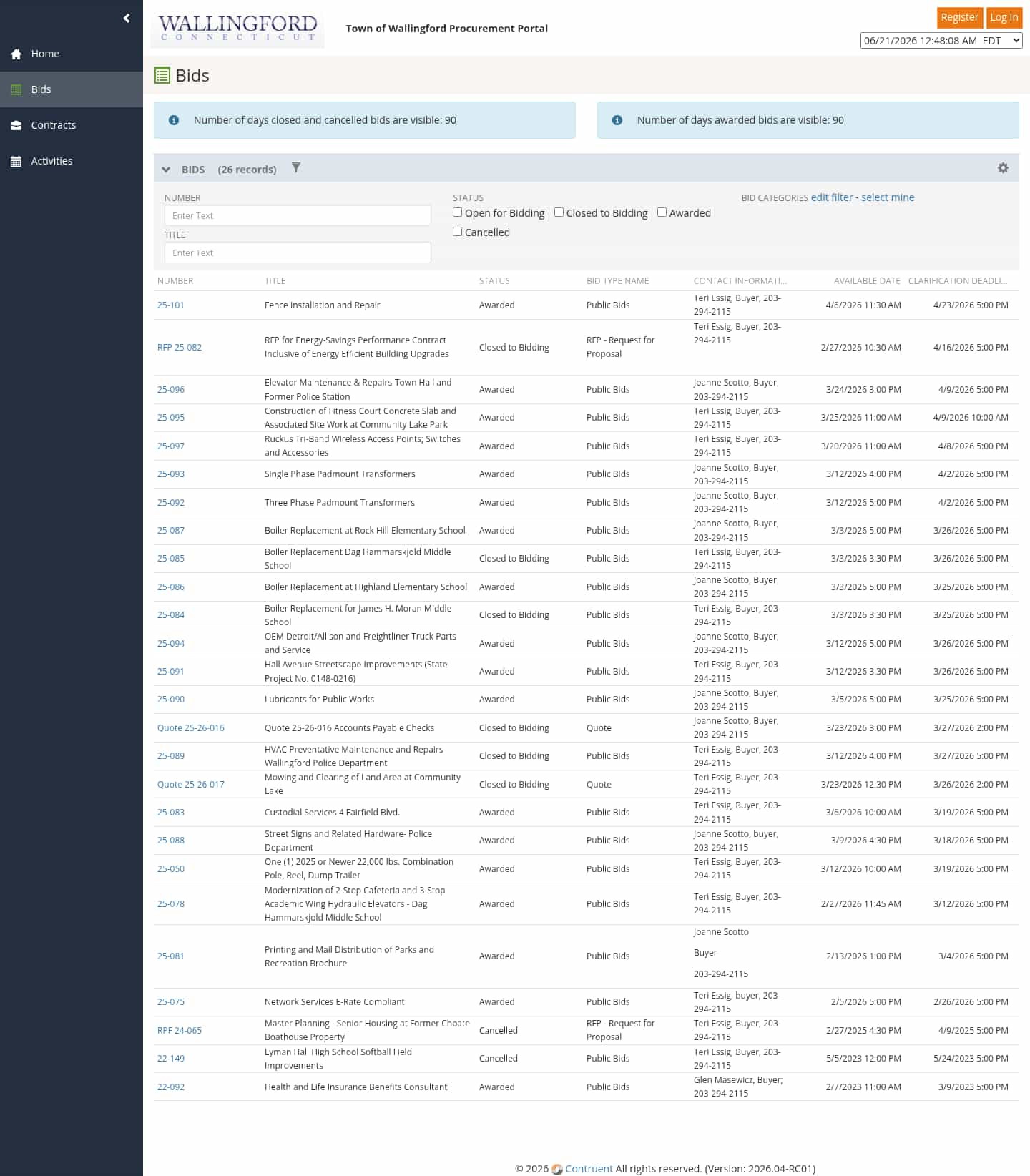Image resolution: width=1030 pixels, height=1176 pixels.
Task: Sort by the NUMBER column header
Action: tap(175, 281)
